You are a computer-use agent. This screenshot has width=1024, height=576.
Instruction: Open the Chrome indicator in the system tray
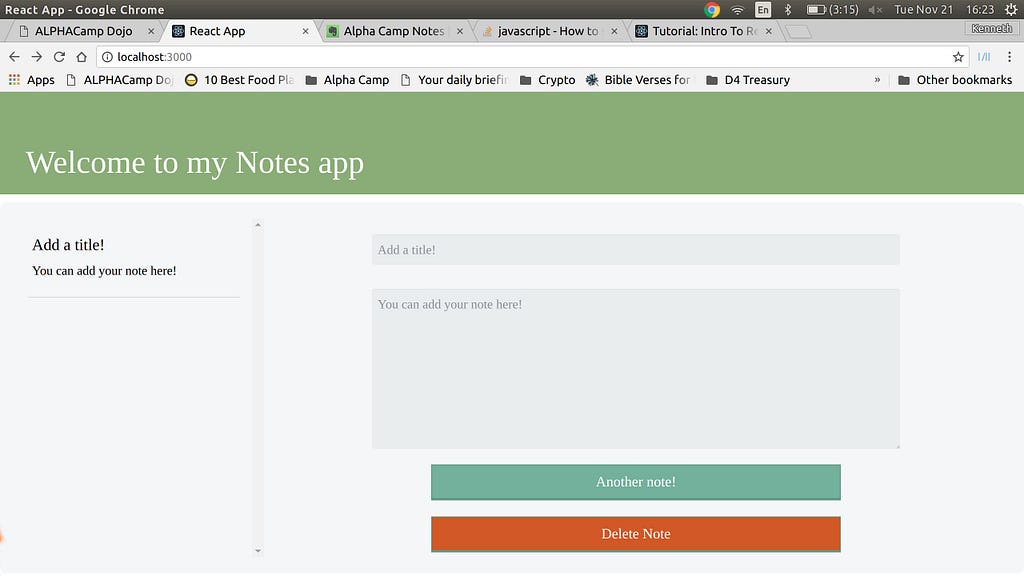tap(712, 9)
